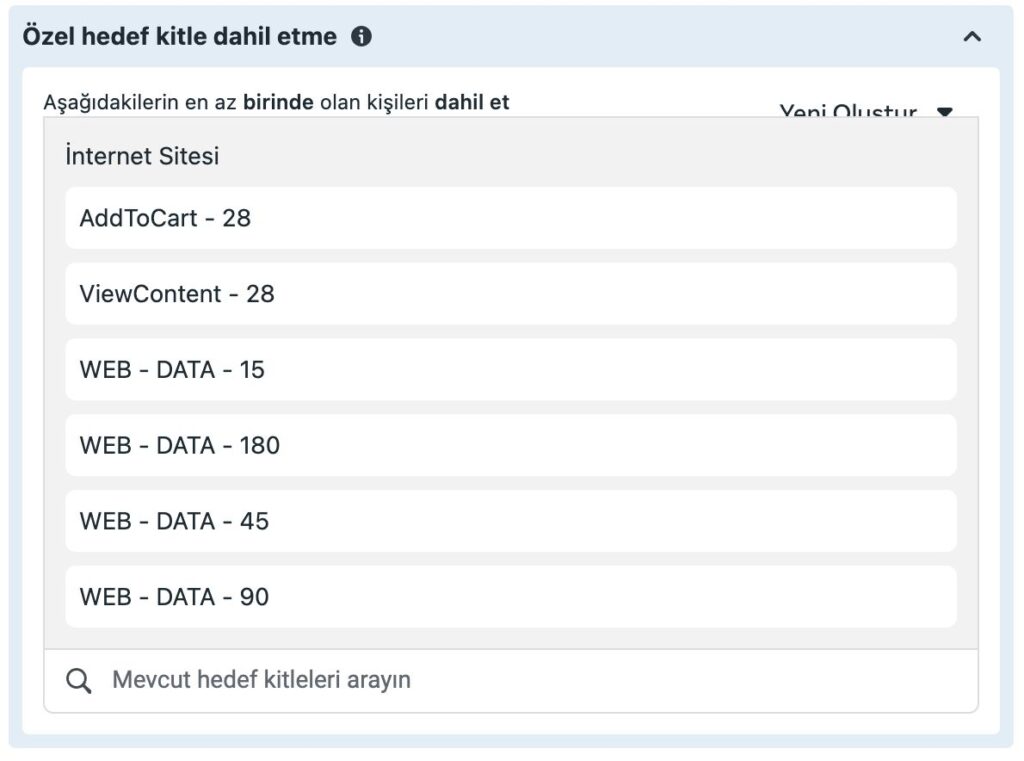Image resolution: width=1024 pixels, height=761 pixels.
Task: Click the info icon beside Özel hedef kitle
Action: point(362,37)
